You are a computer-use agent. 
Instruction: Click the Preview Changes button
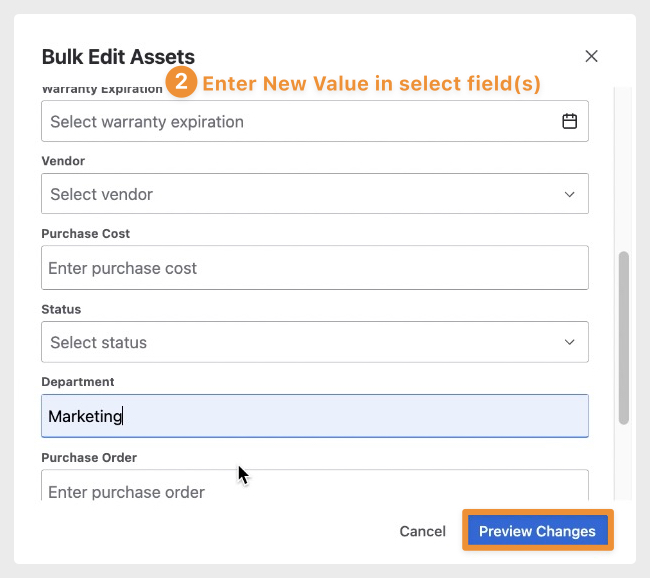[x=537, y=531]
